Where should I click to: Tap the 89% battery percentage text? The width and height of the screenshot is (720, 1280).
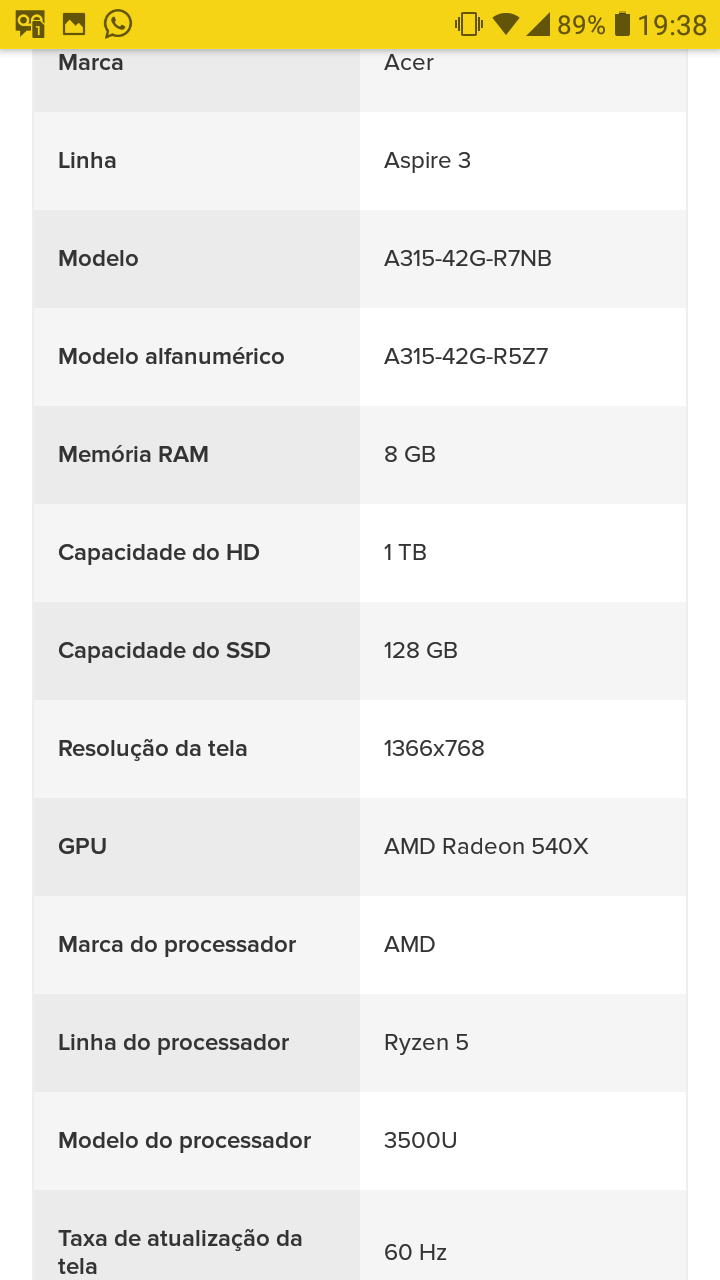[581, 25]
